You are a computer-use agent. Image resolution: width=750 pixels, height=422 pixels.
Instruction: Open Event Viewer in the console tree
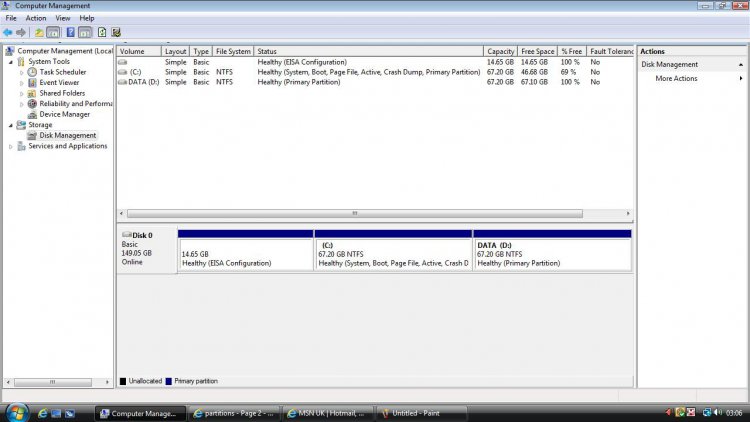point(60,83)
